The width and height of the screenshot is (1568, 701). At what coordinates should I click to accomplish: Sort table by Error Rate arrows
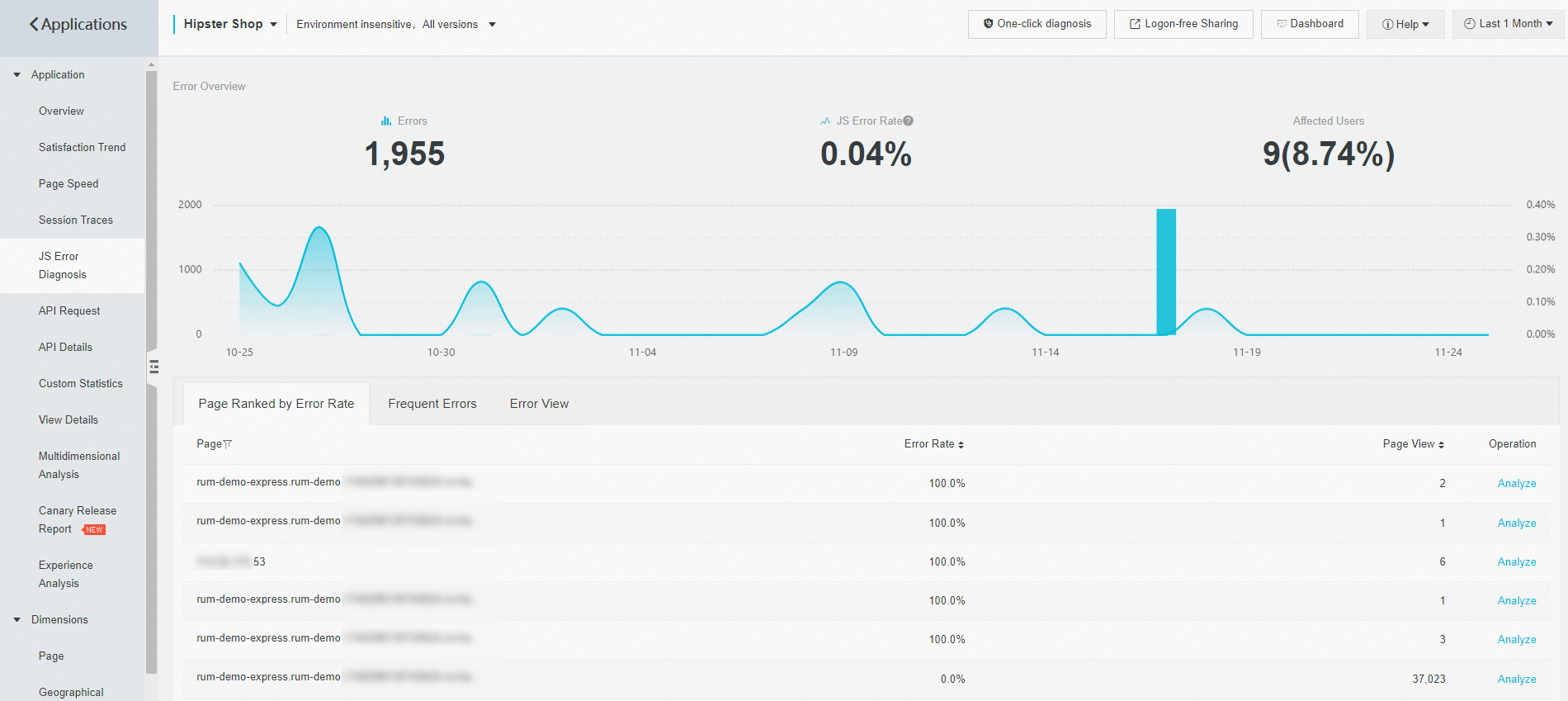pos(961,445)
